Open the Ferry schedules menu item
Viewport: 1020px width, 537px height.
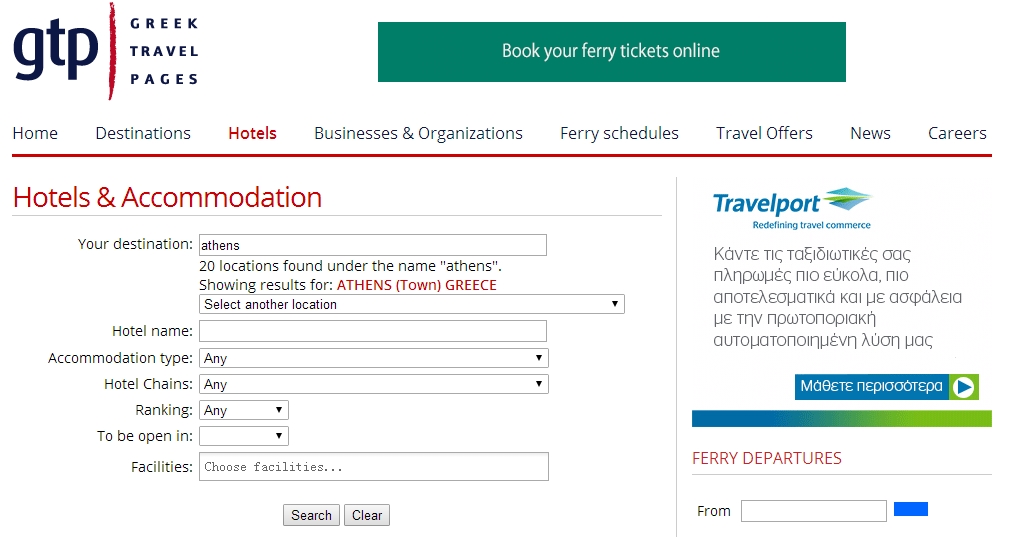point(619,133)
